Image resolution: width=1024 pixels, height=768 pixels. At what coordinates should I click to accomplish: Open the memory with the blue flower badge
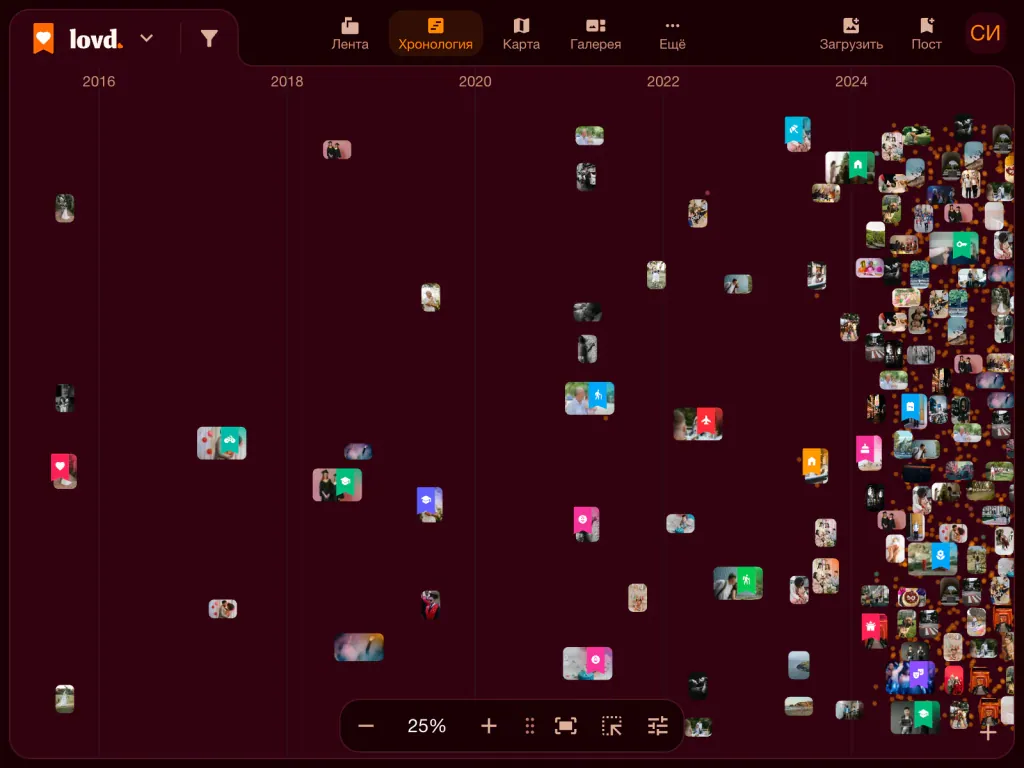point(933,558)
